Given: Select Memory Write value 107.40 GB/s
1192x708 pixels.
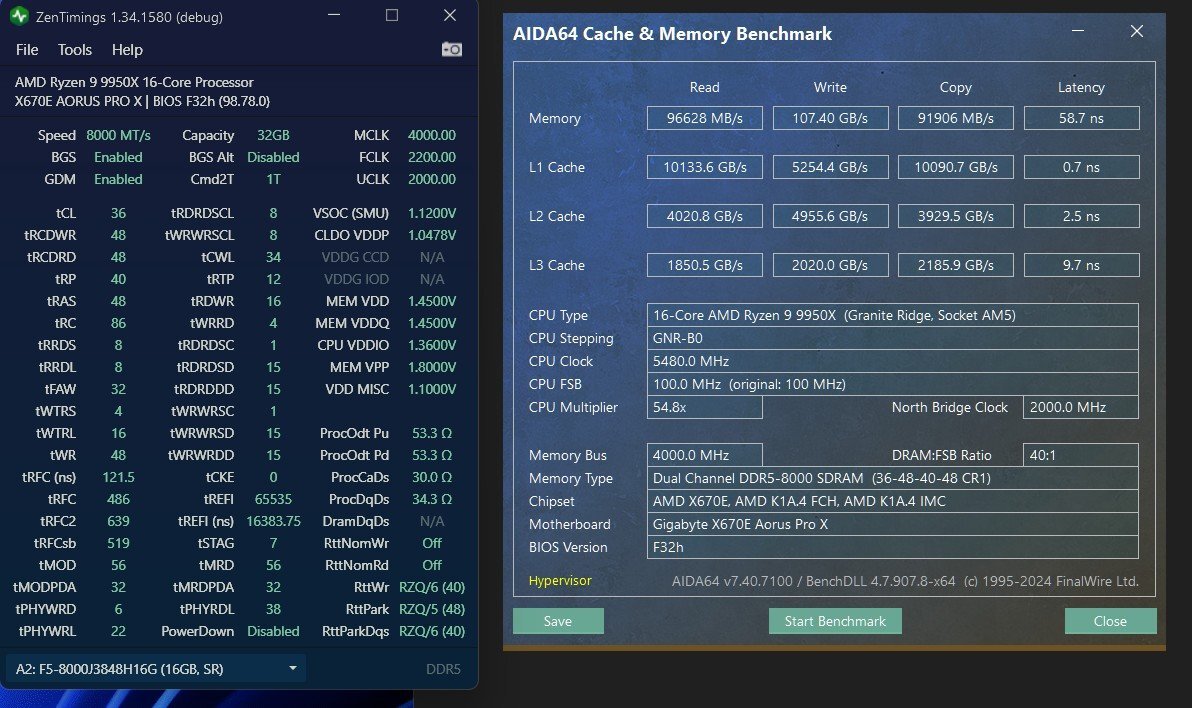Looking at the screenshot, I should pyautogui.click(x=830, y=118).
